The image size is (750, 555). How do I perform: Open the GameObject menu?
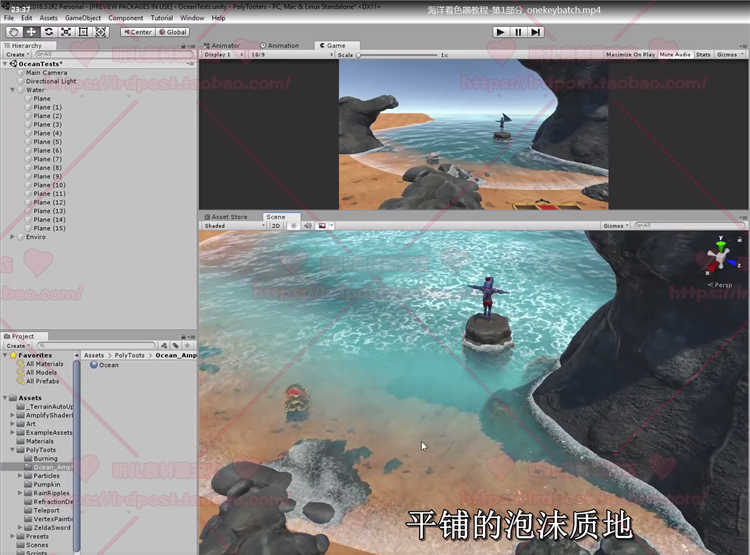pyautogui.click(x=83, y=18)
